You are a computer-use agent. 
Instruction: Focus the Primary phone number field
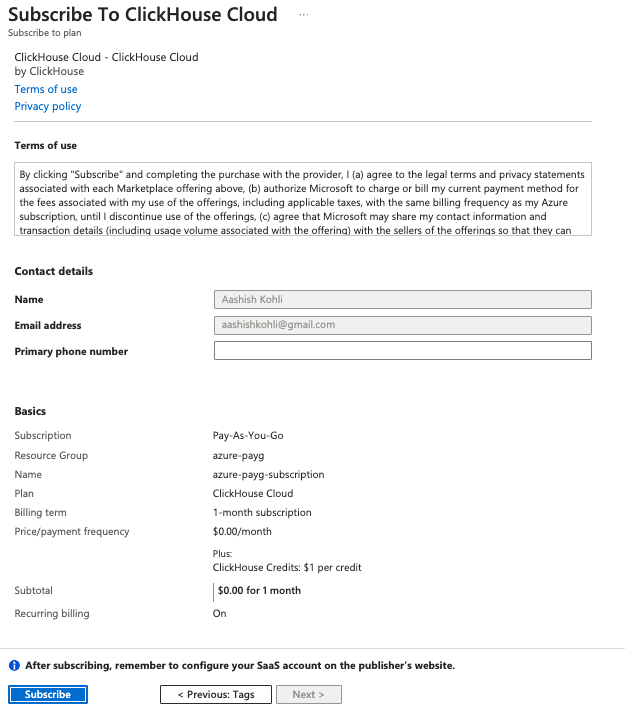coord(402,351)
